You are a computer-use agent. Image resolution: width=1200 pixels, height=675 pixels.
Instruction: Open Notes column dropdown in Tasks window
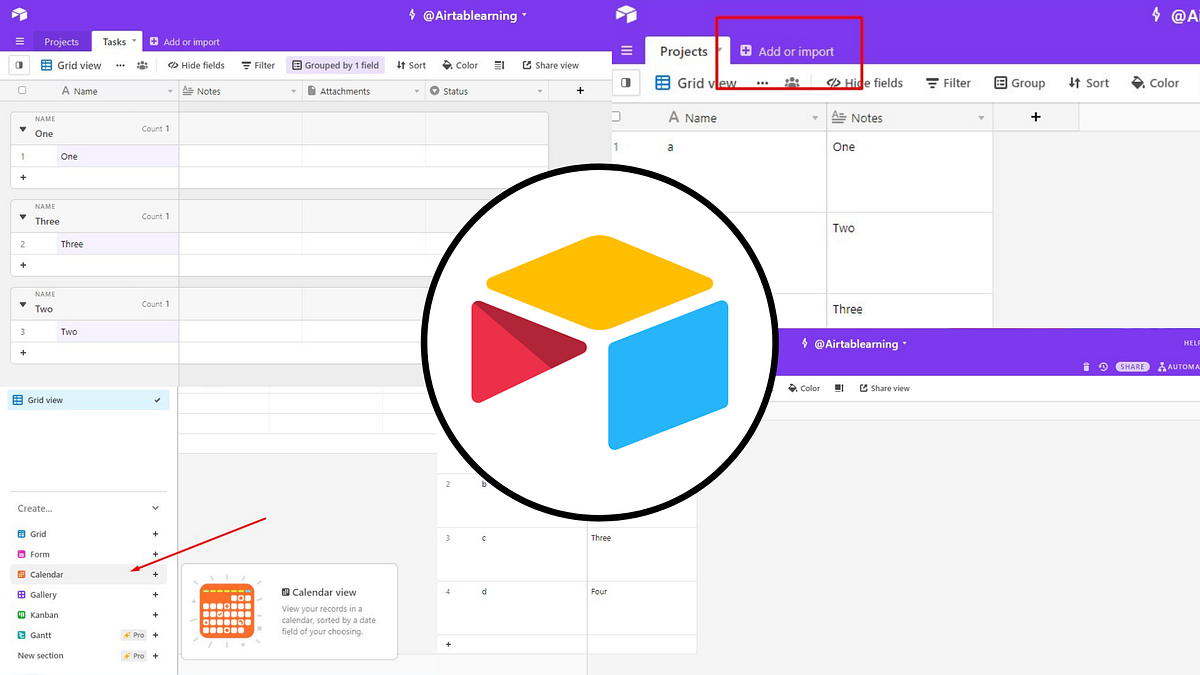point(293,92)
